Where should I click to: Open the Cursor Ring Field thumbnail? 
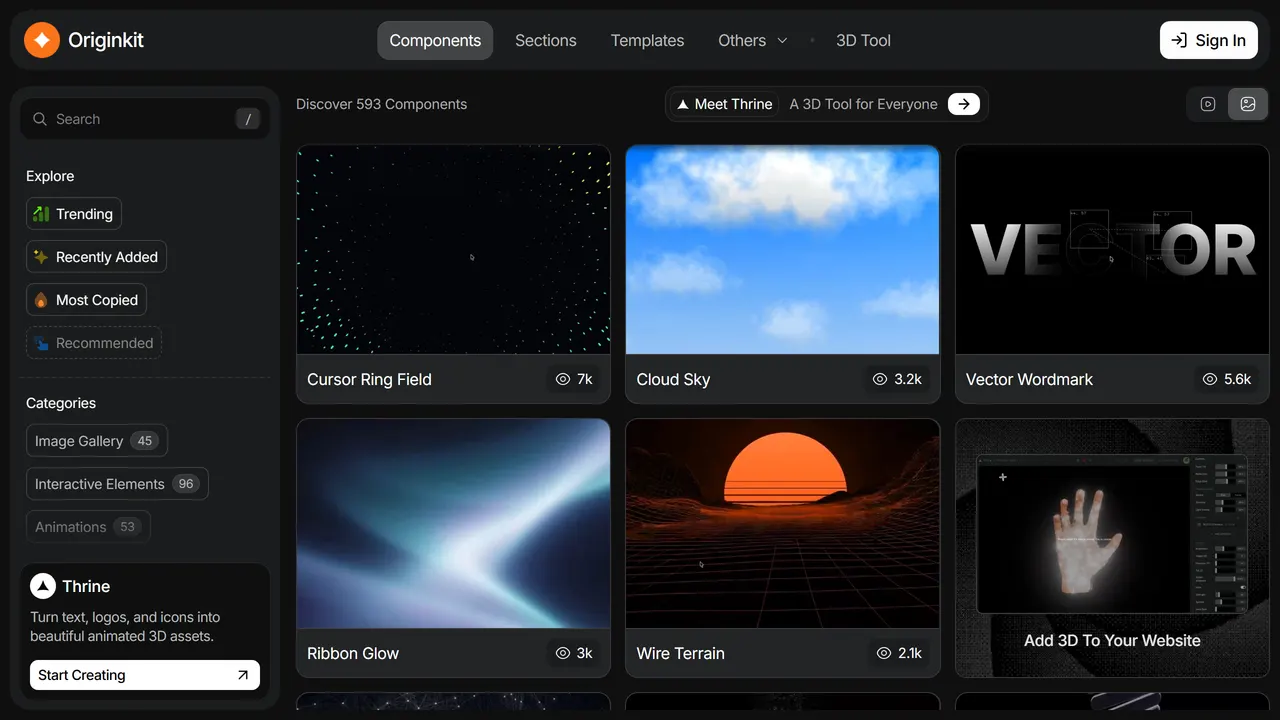[x=453, y=250]
